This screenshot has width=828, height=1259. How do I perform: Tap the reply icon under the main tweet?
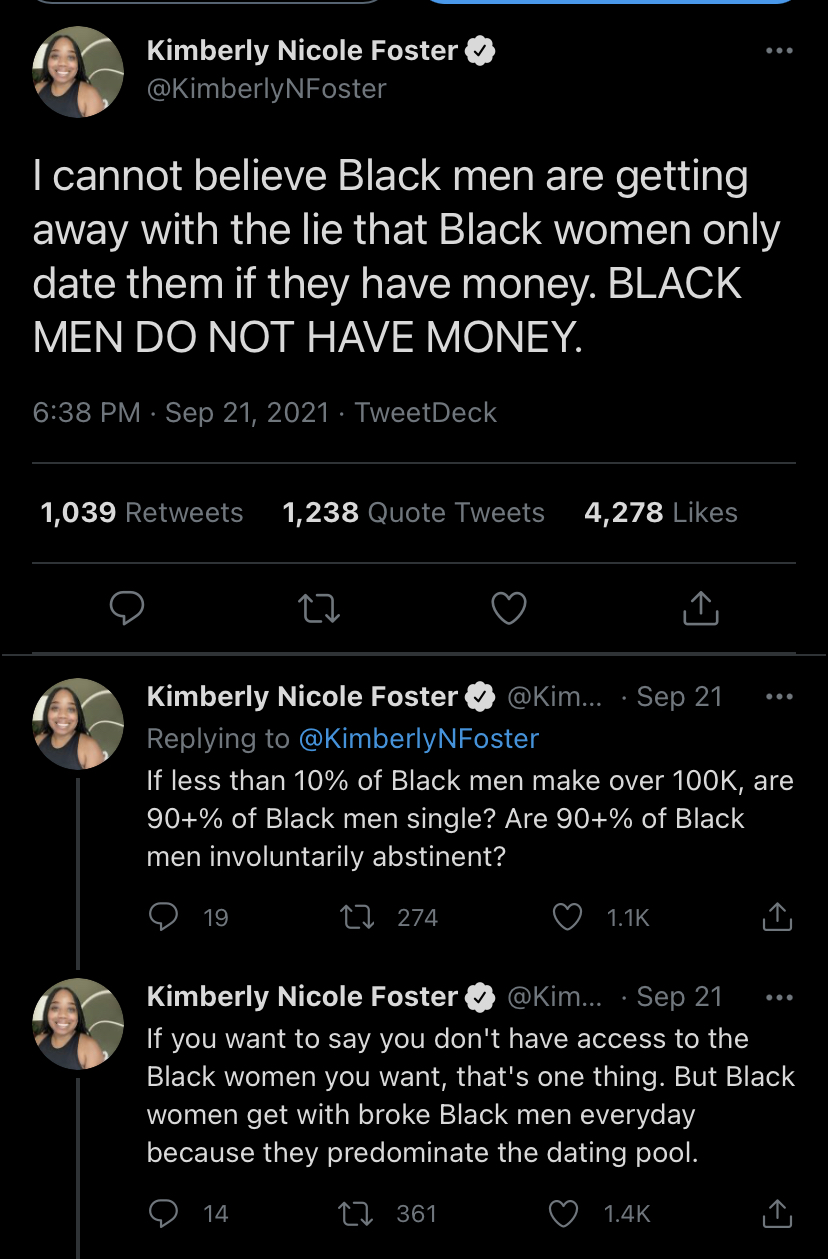[128, 608]
